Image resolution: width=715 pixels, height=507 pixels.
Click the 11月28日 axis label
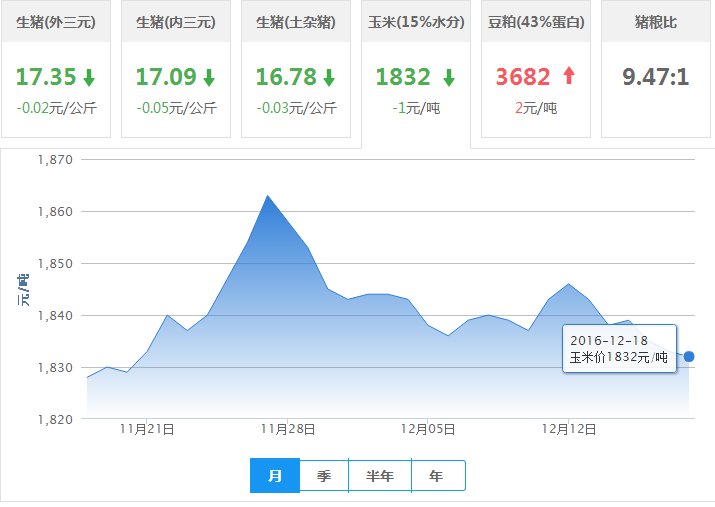[x=288, y=429]
